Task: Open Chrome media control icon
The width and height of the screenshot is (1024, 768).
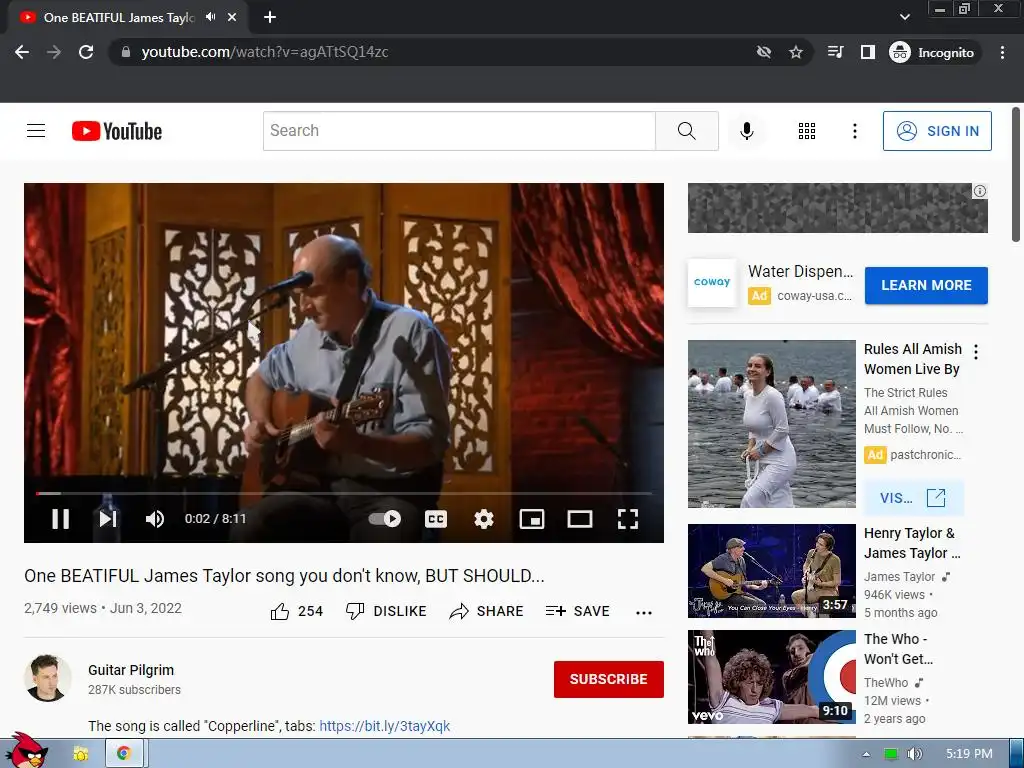Action: point(835,52)
